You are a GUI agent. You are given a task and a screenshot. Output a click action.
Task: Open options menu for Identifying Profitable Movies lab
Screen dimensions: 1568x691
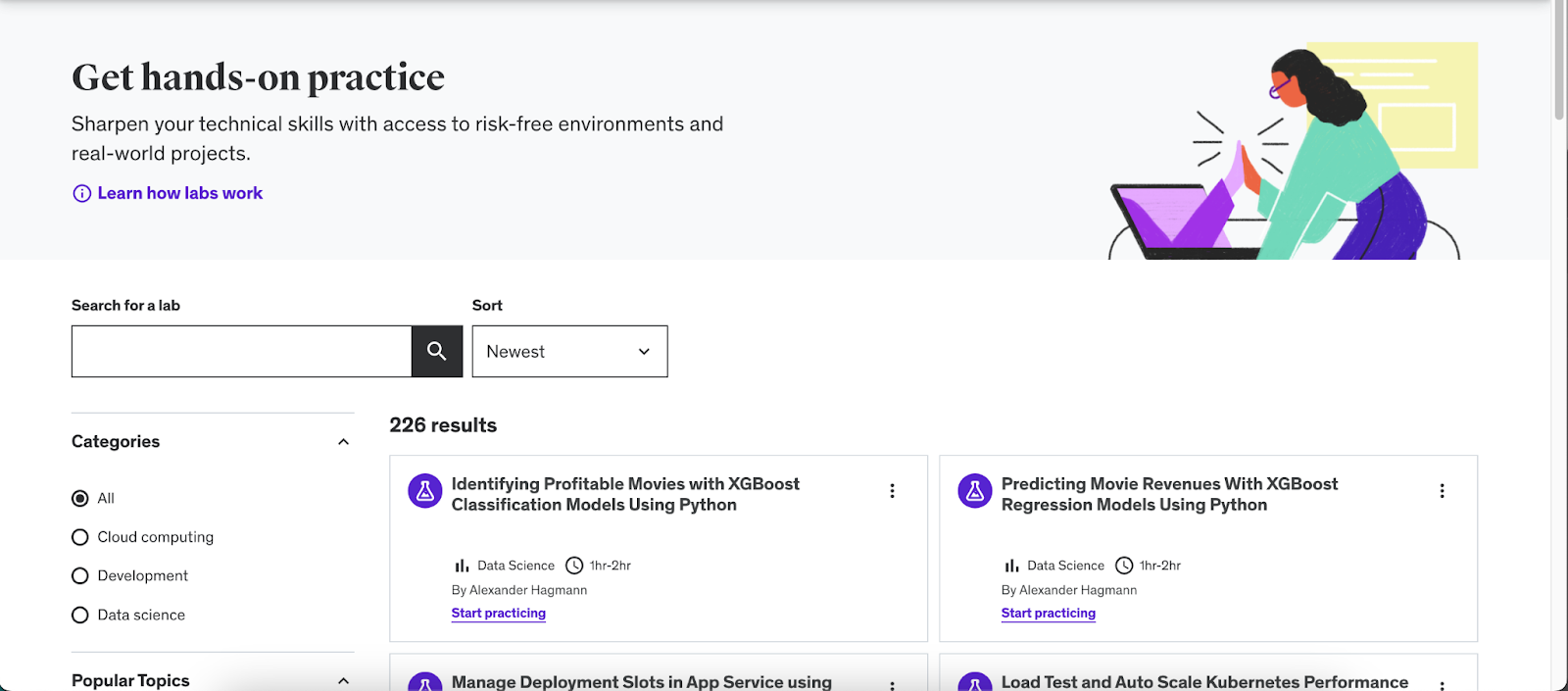[x=892, y=491]
